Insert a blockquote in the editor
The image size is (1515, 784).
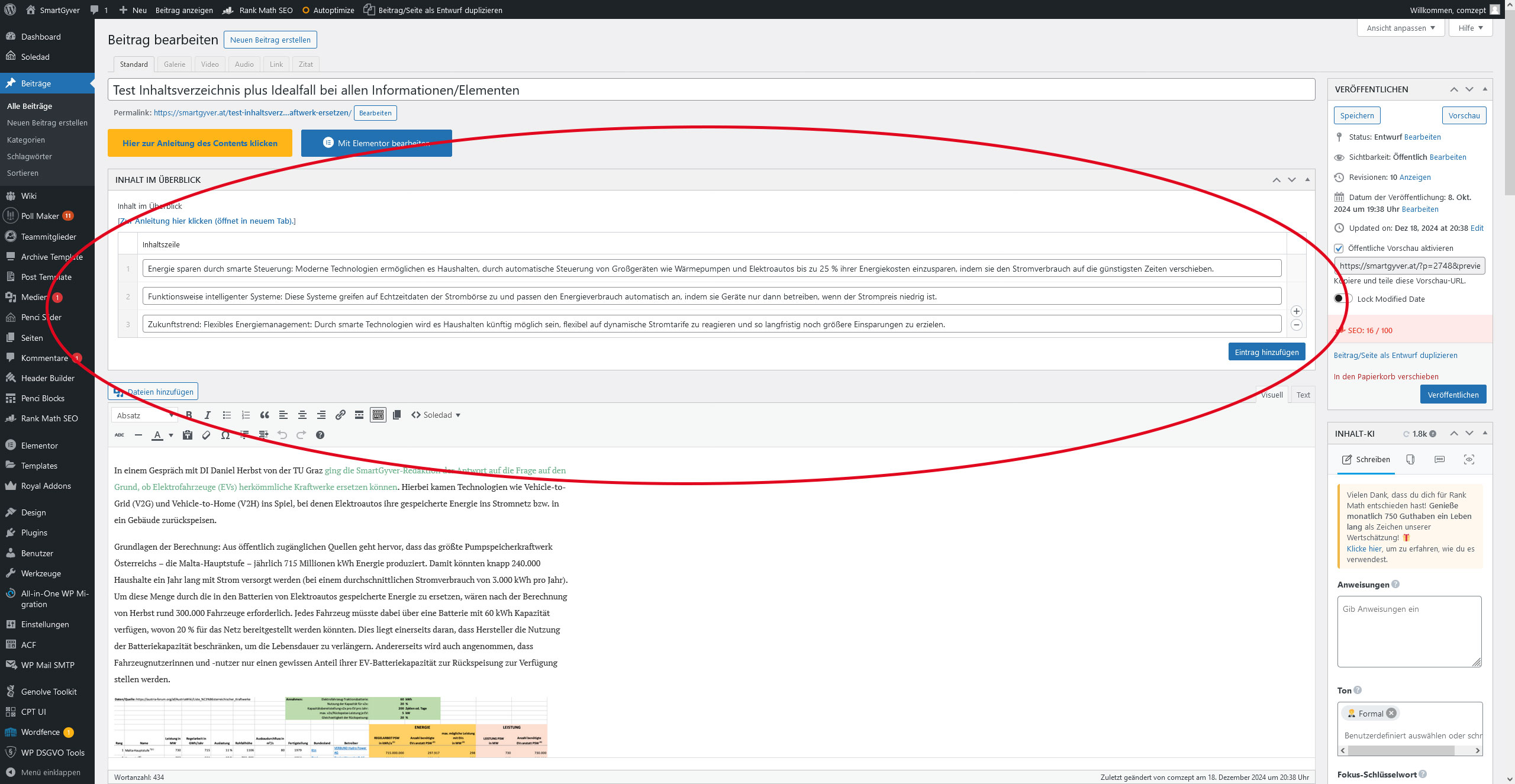tap(265, 415)
